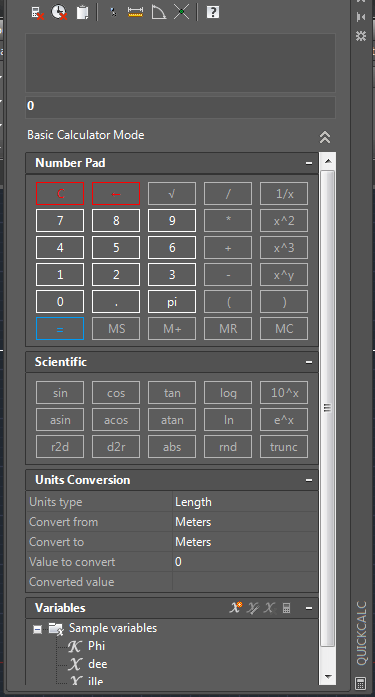375x697 pixels.
Task: Click Delete Variable icon in Variables header
Action: (269, 608)
